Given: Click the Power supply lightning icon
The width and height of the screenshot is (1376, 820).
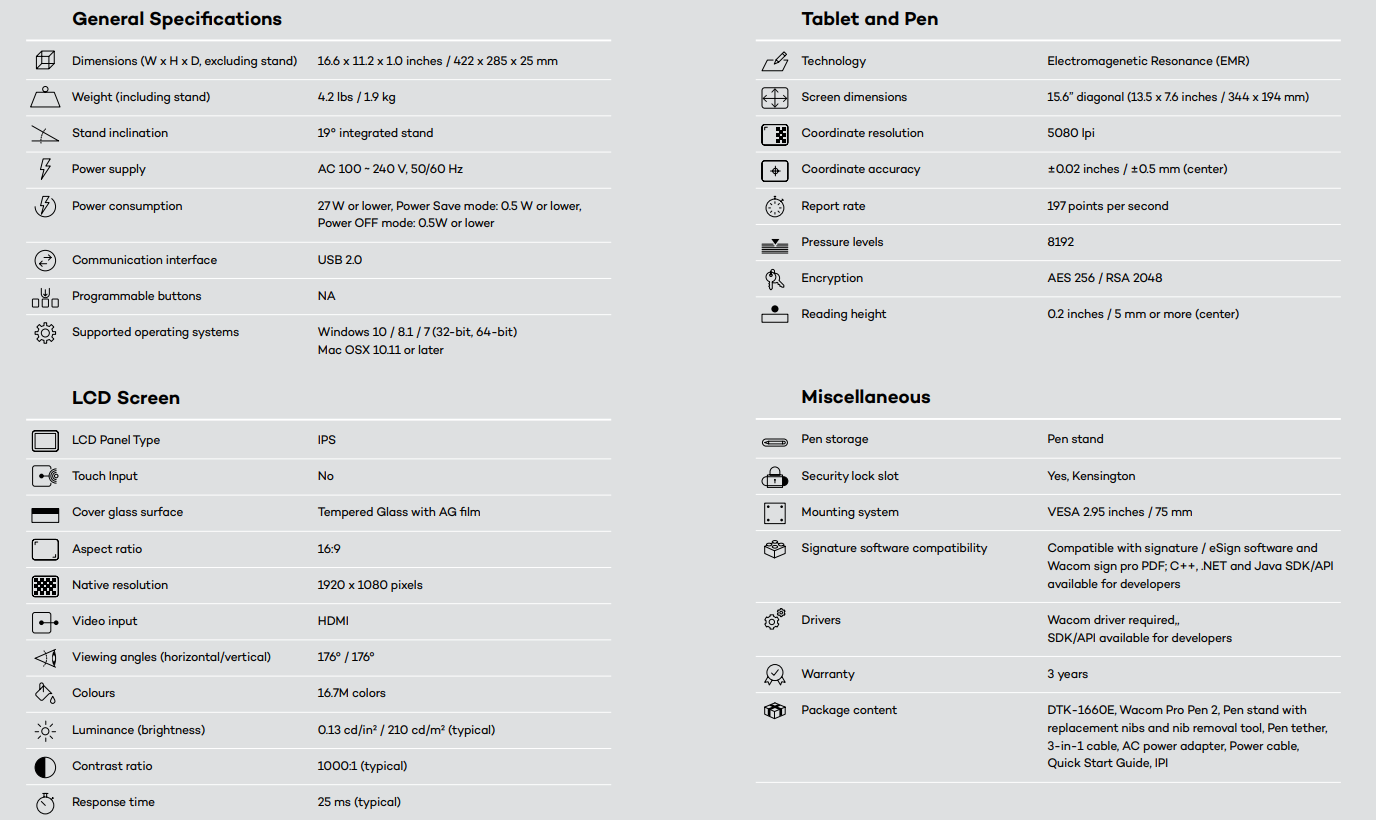Looking at the screenshot, I should [45, 169].
